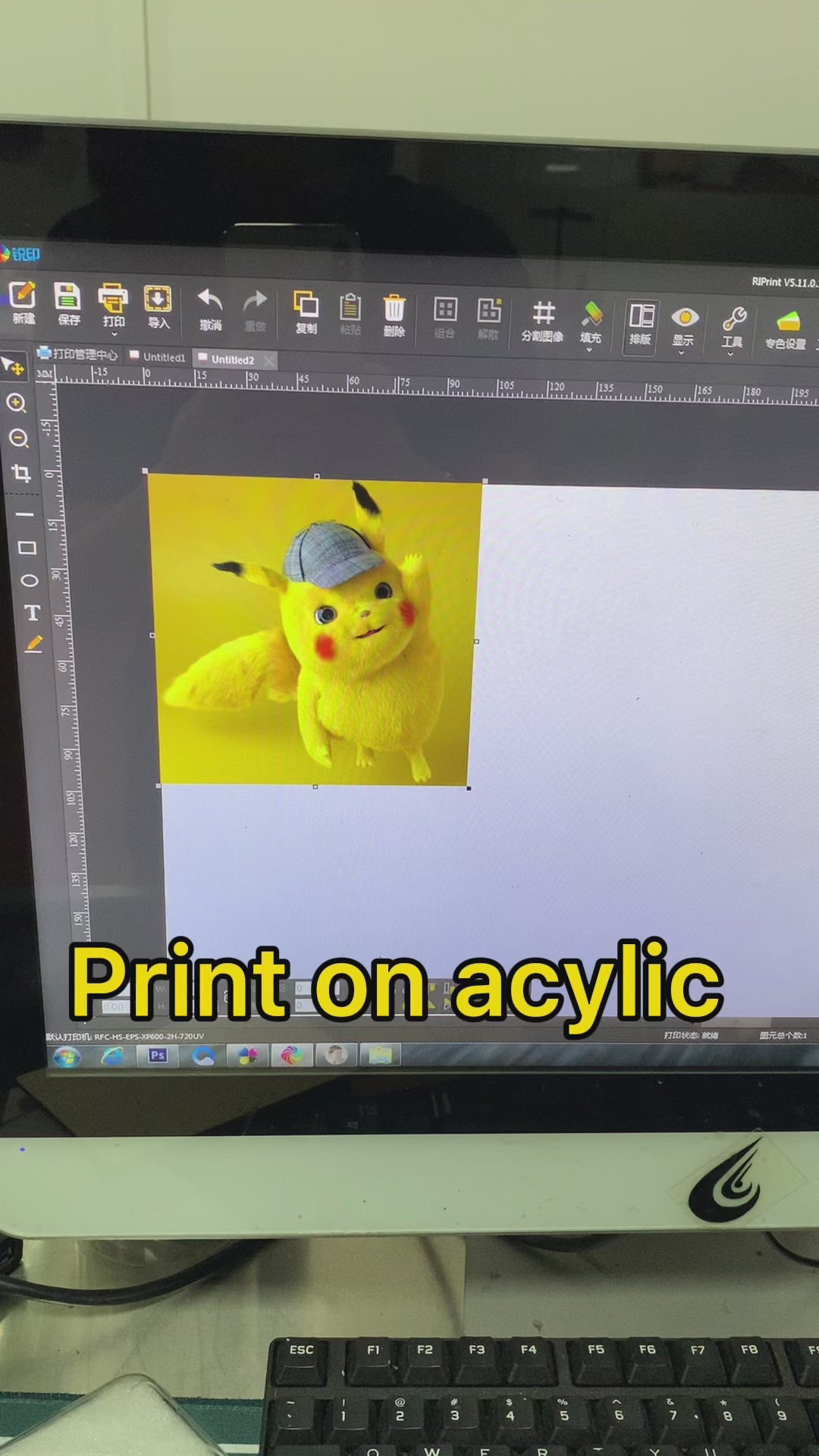Click the top-middle handle of the image

316,476
